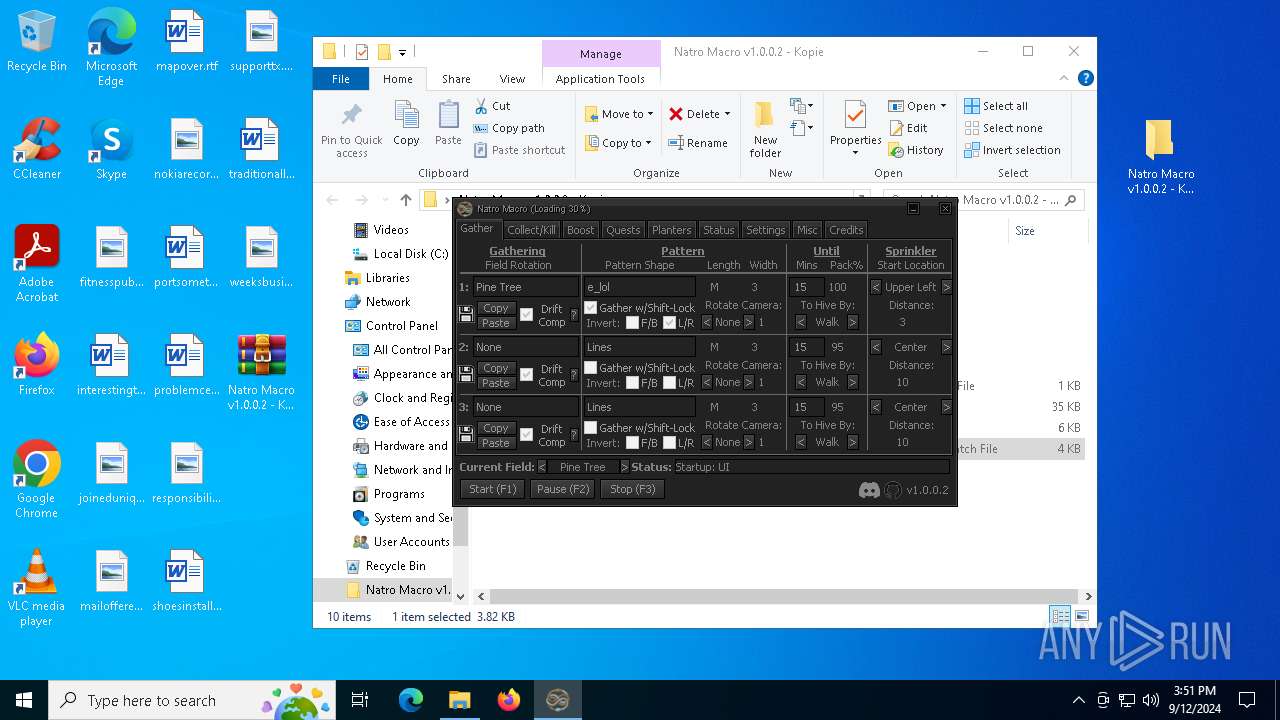The width and height of the screenshot is (1280, 720).
Task: Open the Share ribbon tab in Explorer
Action: tap(456, 79)
